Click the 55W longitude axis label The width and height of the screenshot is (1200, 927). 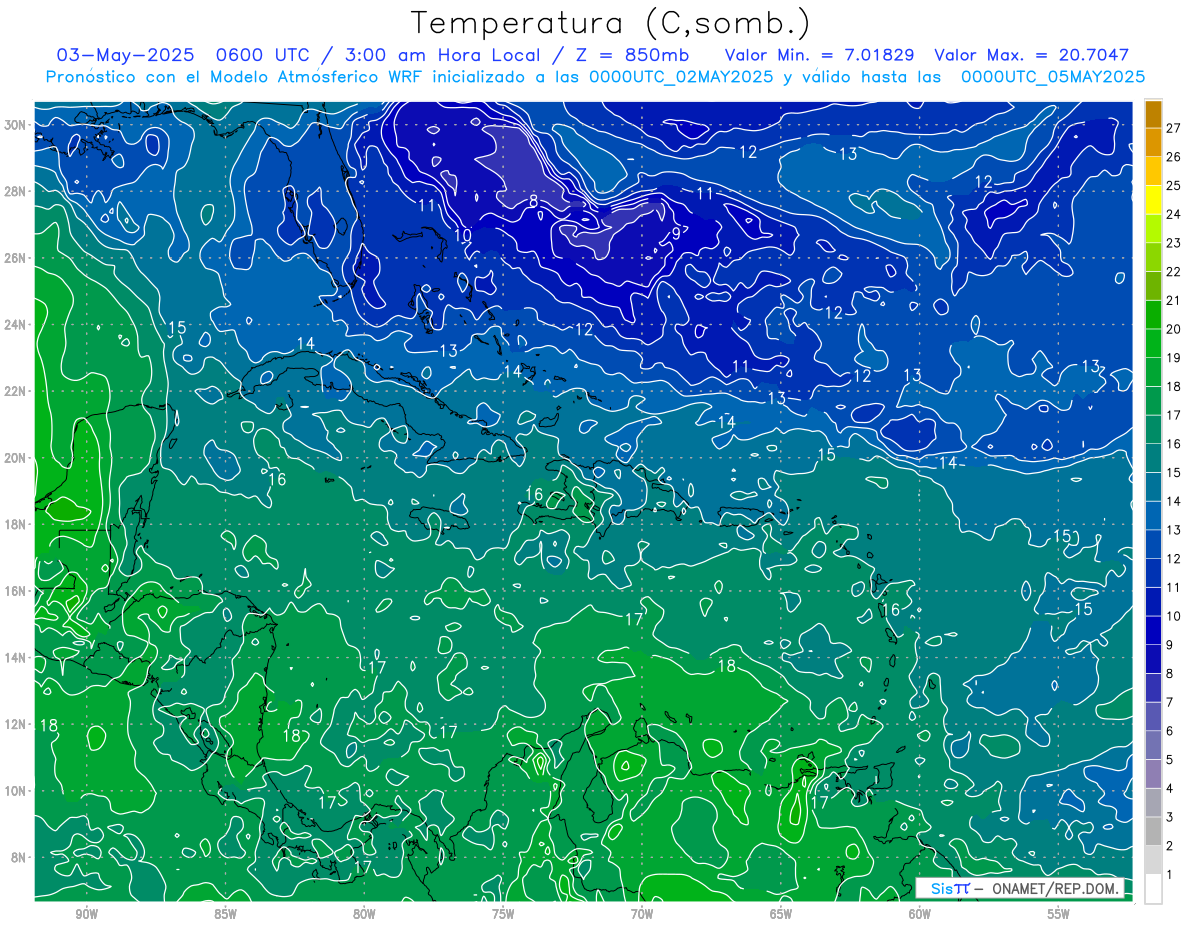pos(1059,914)
